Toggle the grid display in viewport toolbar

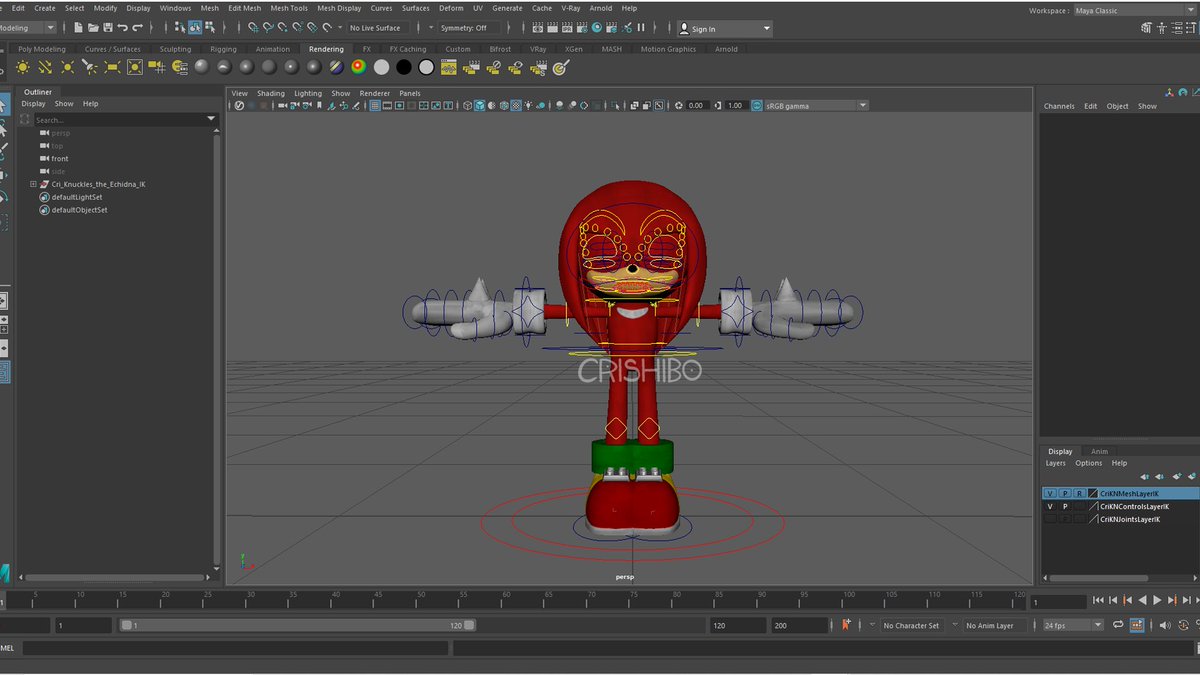pos(375,105)
